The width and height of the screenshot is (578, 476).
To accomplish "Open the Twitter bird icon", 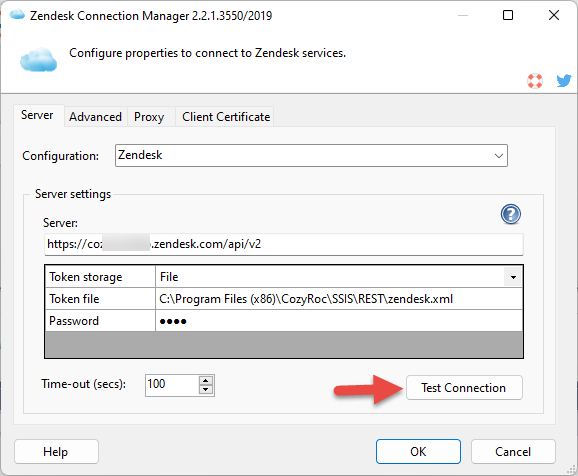I will (x=564, y=80).
